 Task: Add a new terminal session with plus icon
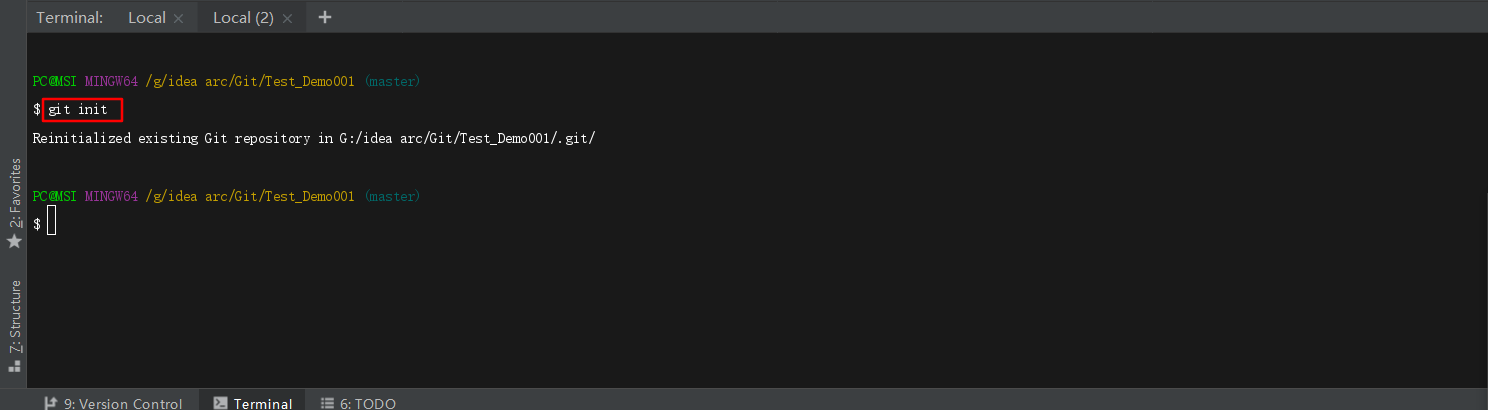[324, 17]
